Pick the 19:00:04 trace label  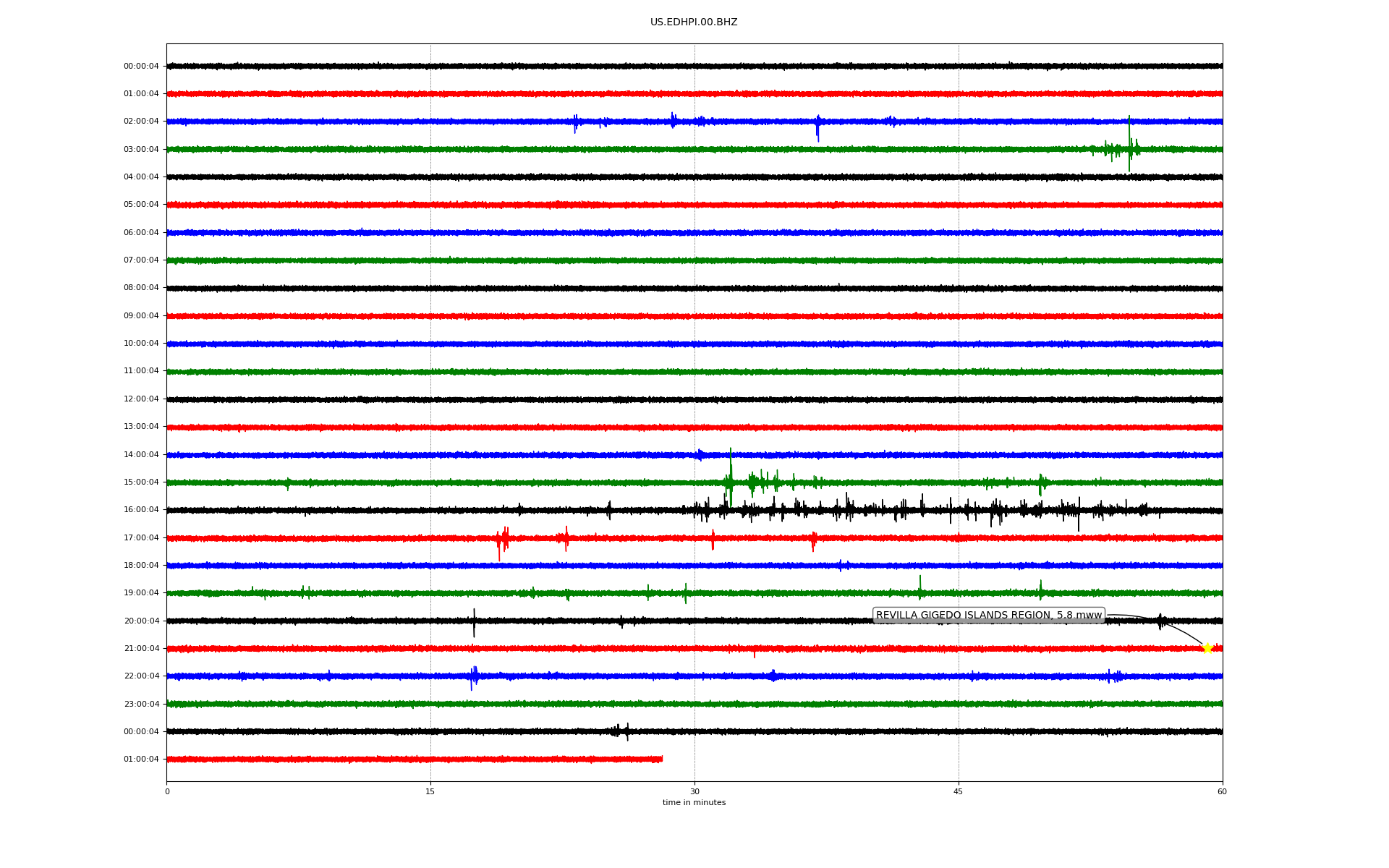point(141,593)
